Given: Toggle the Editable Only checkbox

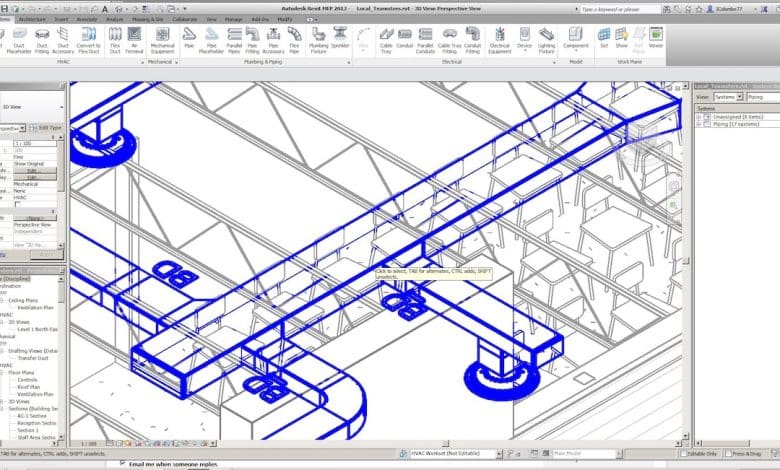Looking at the screenshot, I should [x=683, y=454].
